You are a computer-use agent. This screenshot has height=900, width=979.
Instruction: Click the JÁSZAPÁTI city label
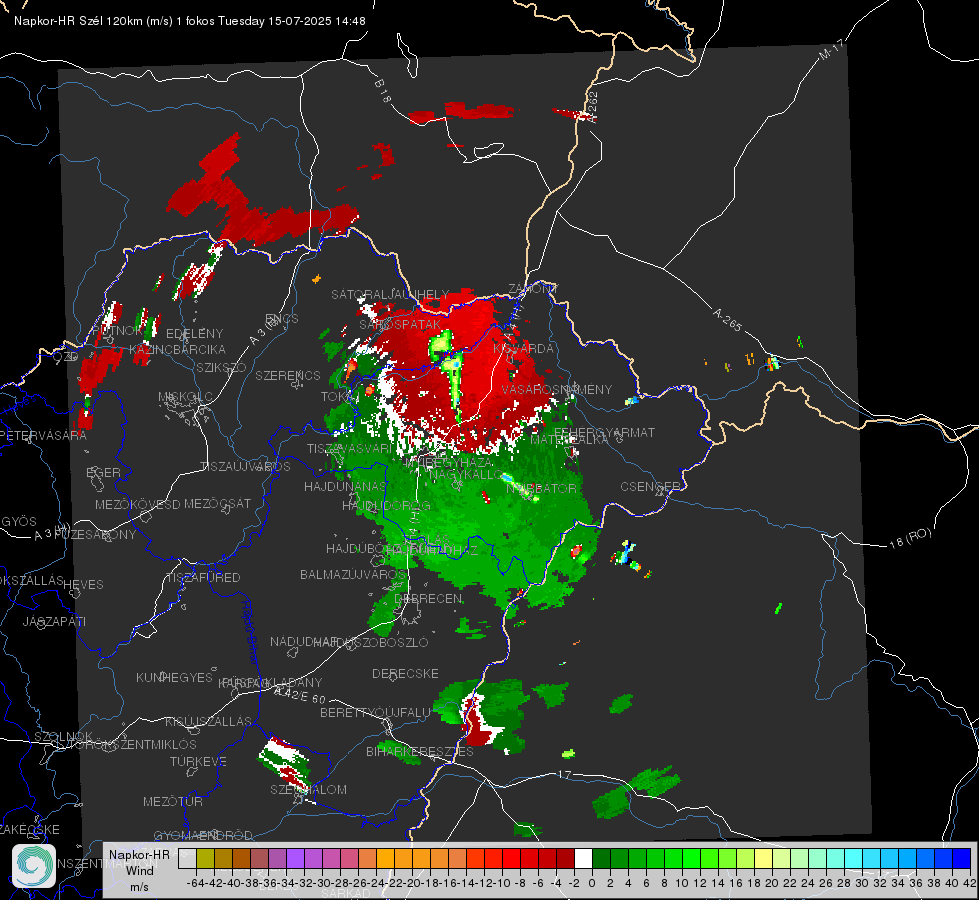click(x=54, y=621)
